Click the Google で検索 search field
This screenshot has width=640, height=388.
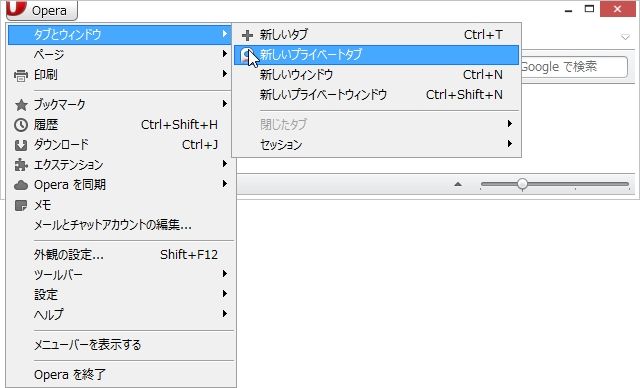(x=574, y=67)
